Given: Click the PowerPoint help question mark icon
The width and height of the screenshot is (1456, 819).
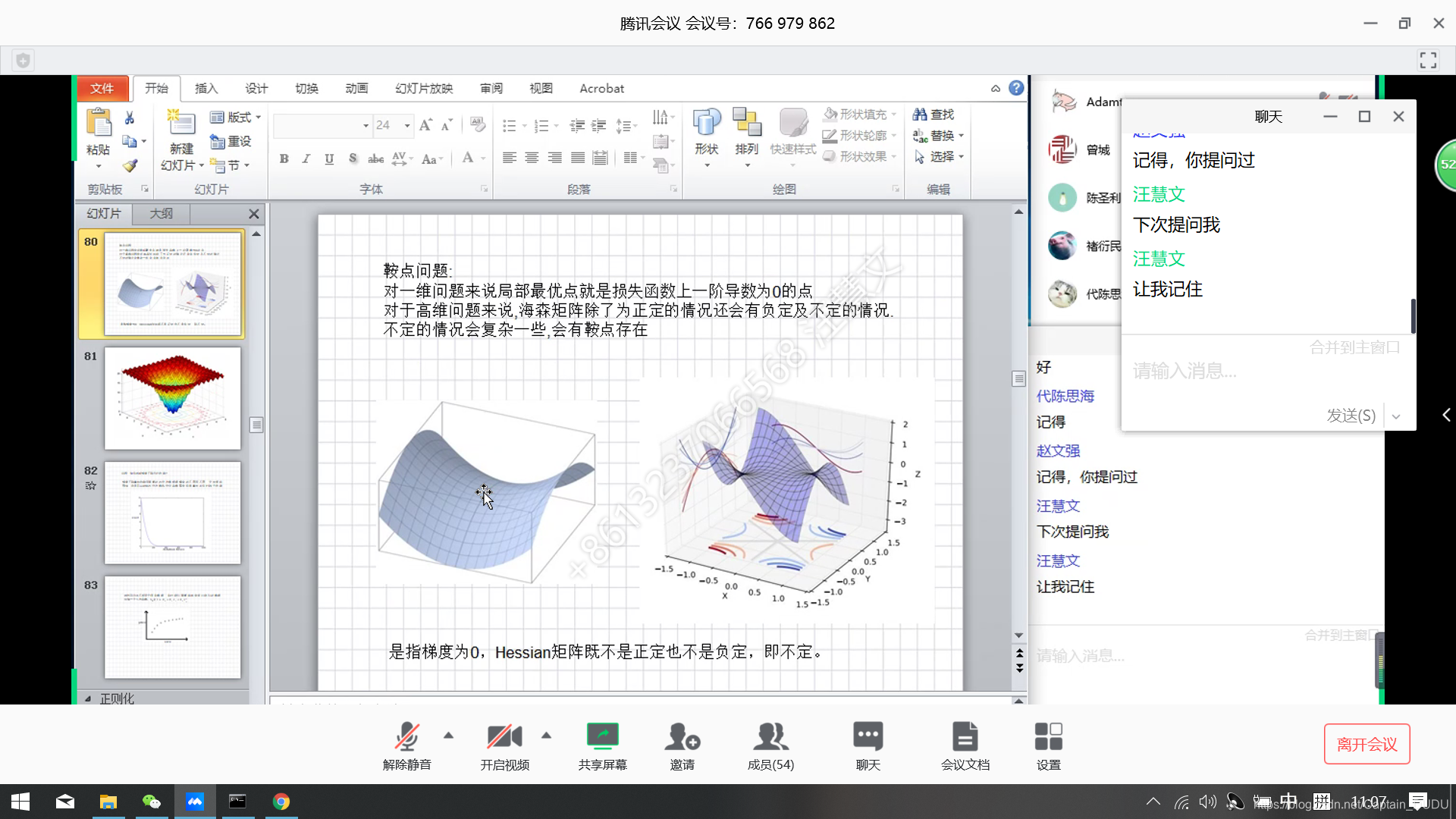Looking at the screenshot, I should pyautogui.click(x=1016, y=88).
